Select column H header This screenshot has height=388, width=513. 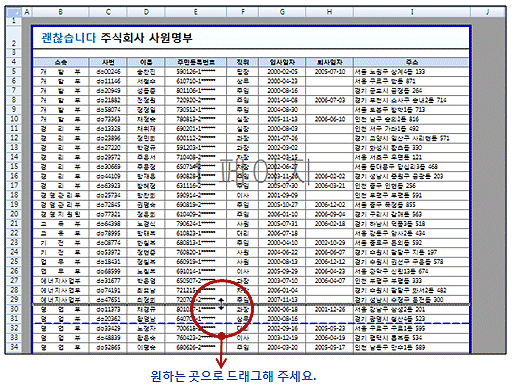click(329, 12)
